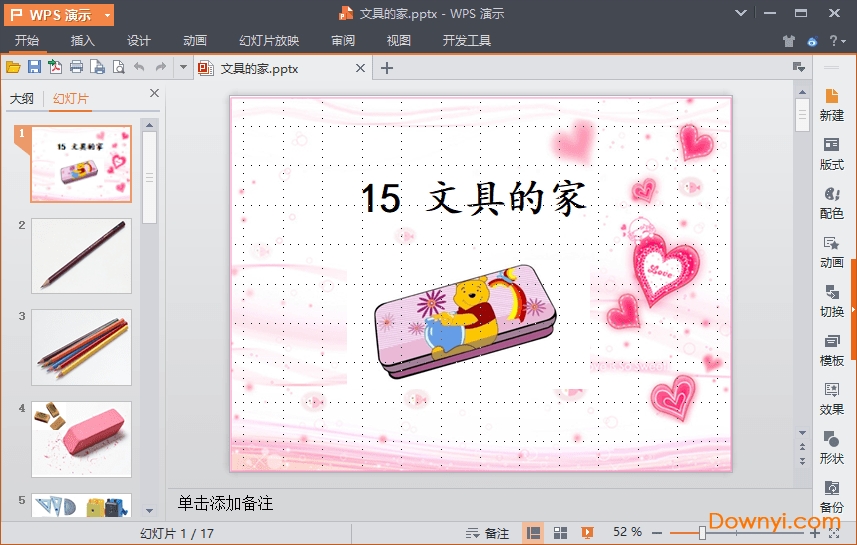The width and height of the screenshot is (857, 545).
Task: Open print preview with magnifier page icon
Action: [118, 67]
